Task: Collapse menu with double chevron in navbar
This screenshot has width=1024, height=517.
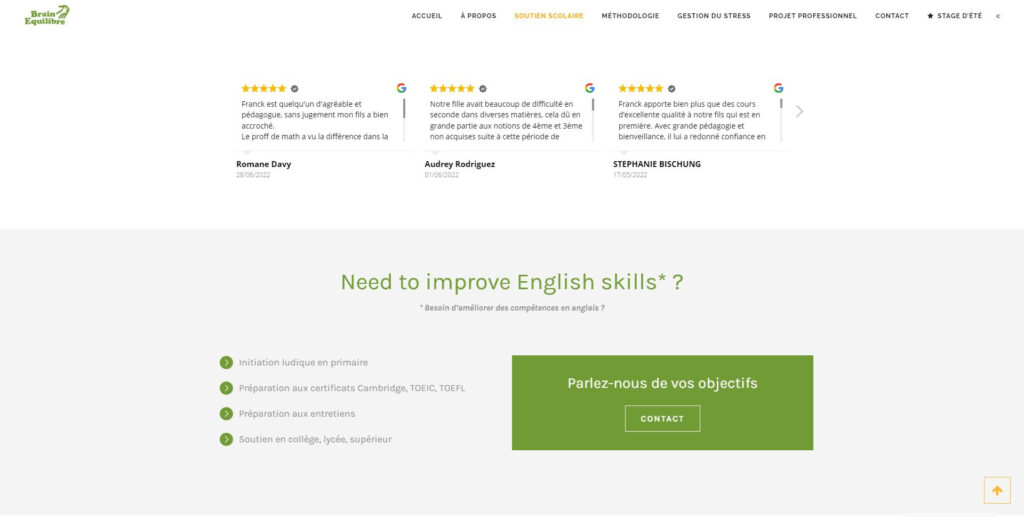Action: coord(998,16)
